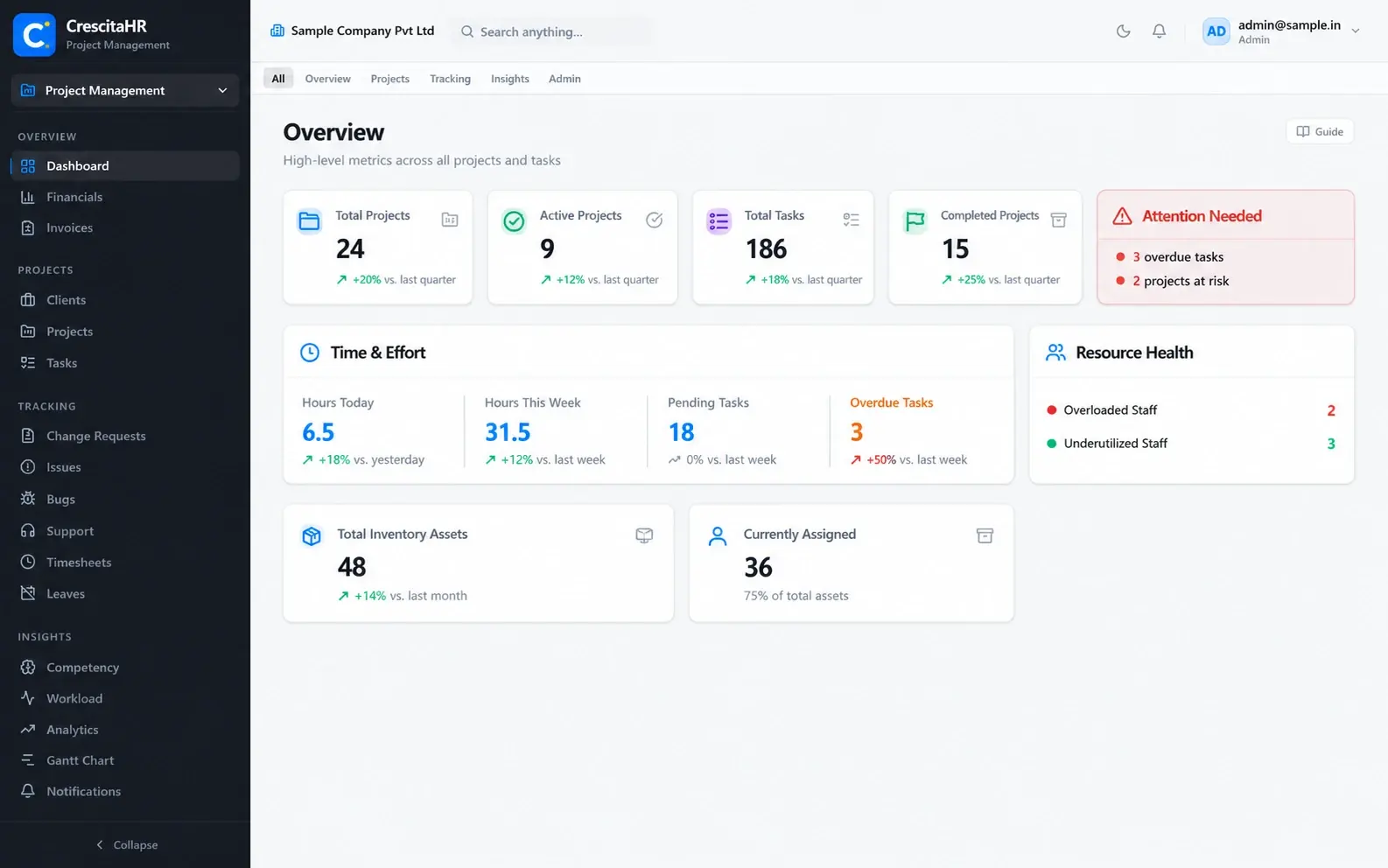
Task: Toggle dark mode moon icon
Action: click(1123, 31)
